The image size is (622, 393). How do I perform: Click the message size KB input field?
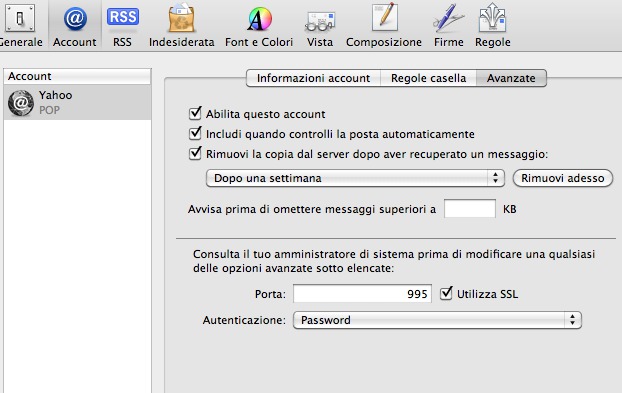tap(470, 209)
